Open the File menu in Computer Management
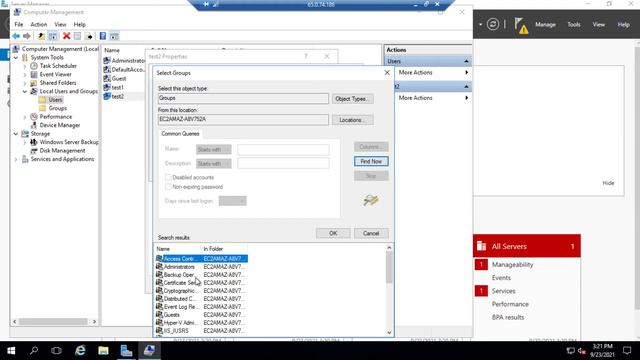 pos(19,24)
